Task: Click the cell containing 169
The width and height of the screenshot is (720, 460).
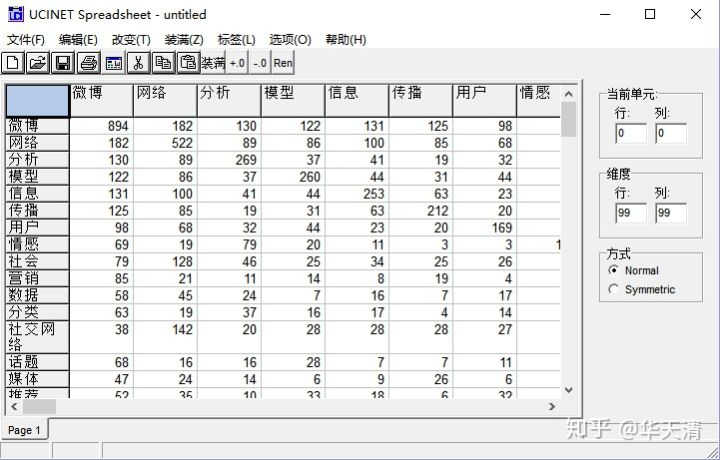Action: [x=484, y=228]
